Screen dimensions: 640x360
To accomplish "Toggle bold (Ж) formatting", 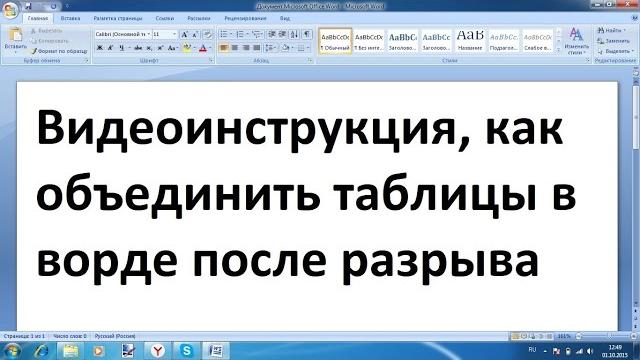I will point(99,48).
